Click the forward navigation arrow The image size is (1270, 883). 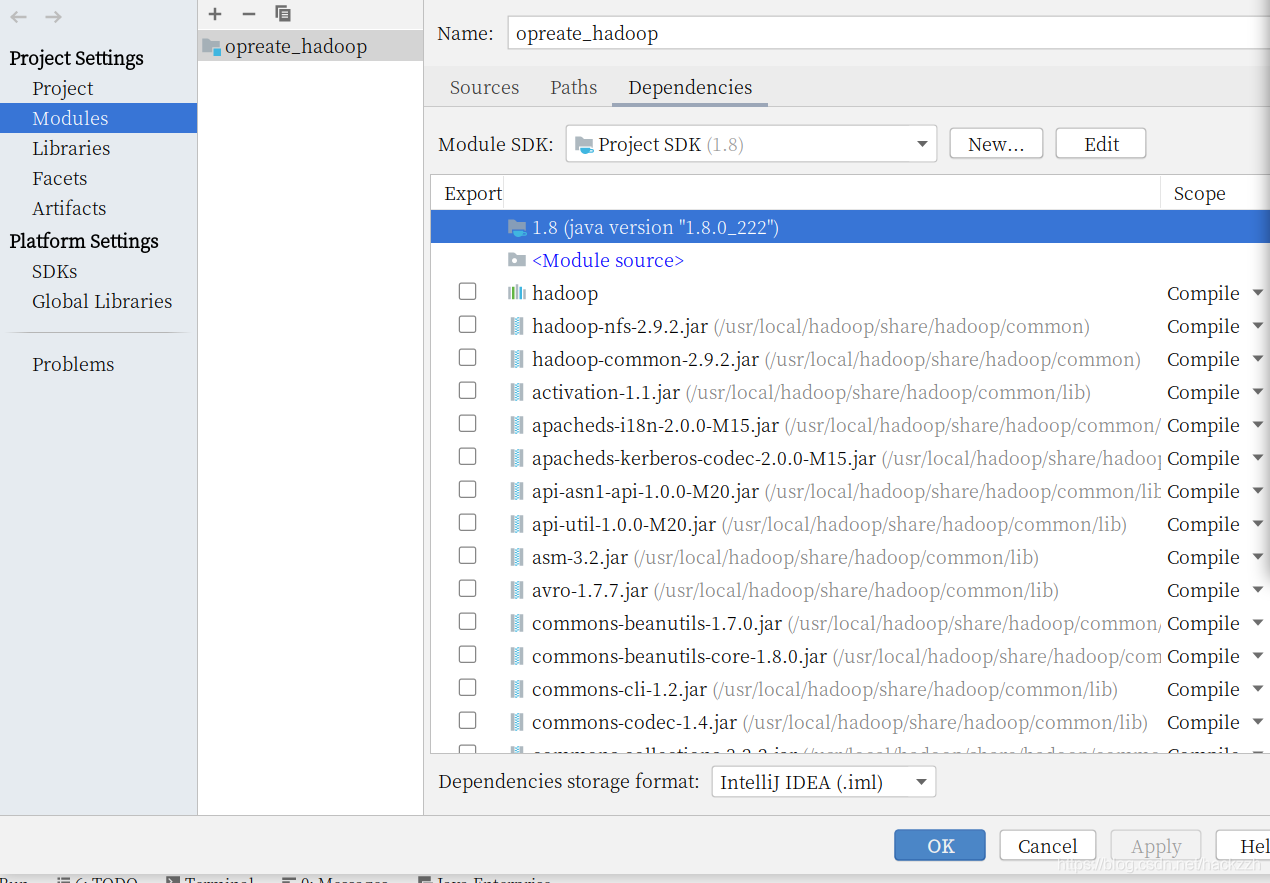pyautogui.click(x=54, y=17)
